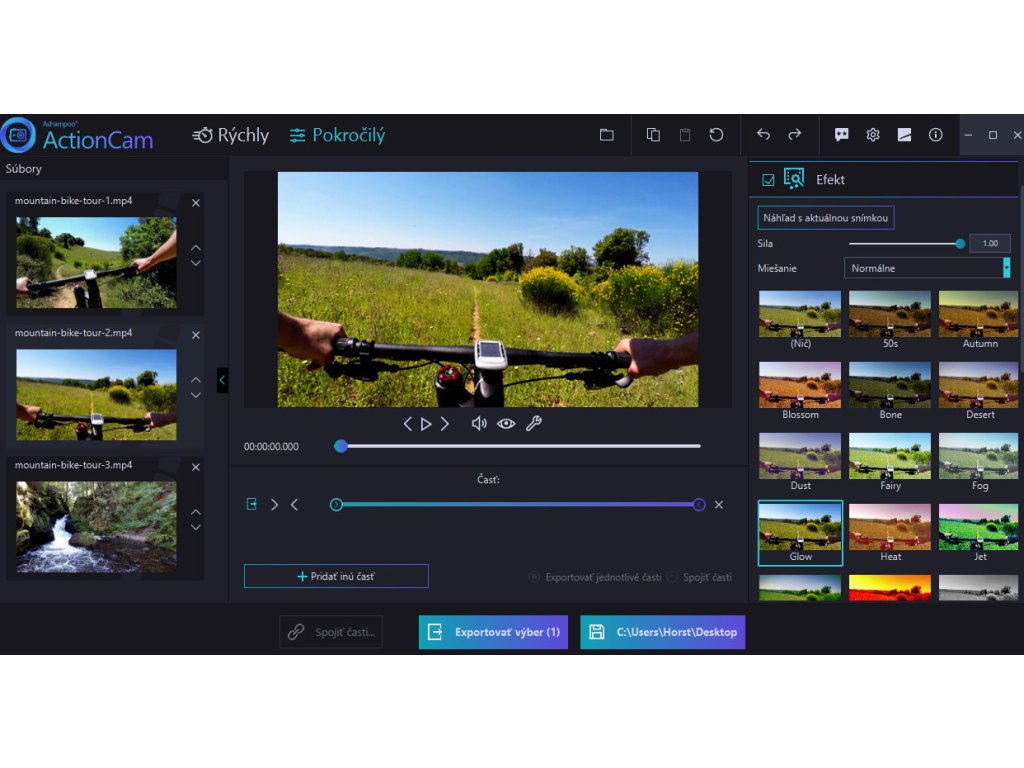Toggle preview visibility with the eye icon

coord(506,424)
